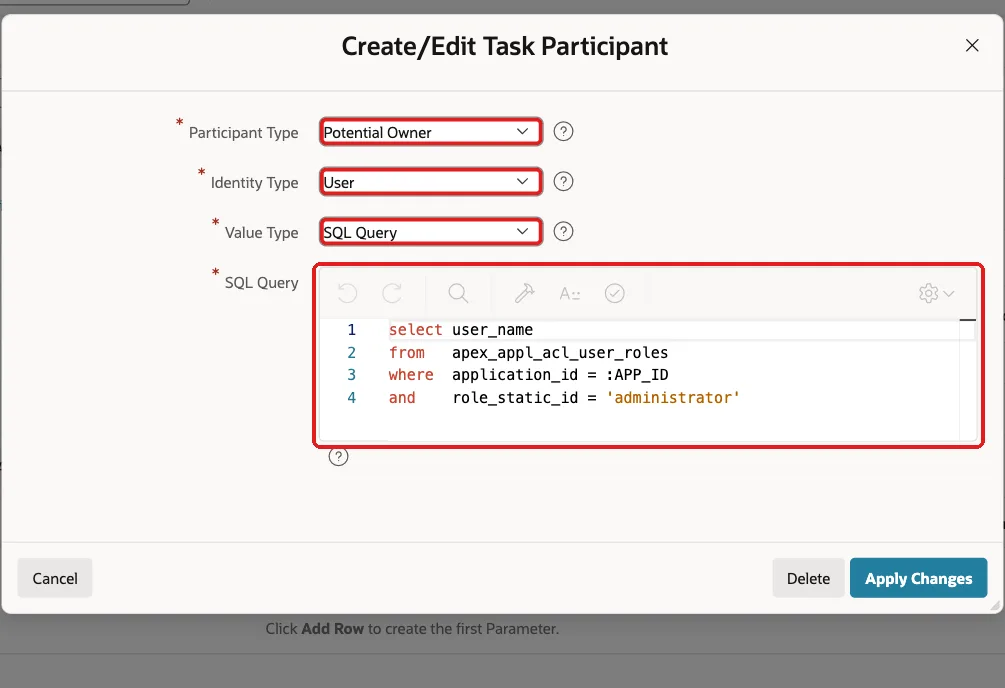The height and width of the screenshot is (688, 1005).
Task: Show help for Identity Type
Action: tap(563, 181)
